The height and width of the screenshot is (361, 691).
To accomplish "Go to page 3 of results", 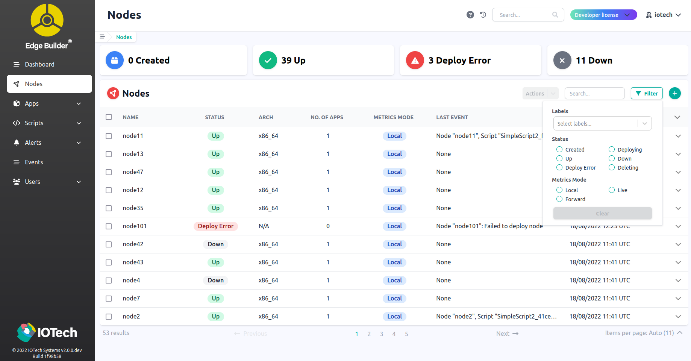I will (x=382, y=334).
